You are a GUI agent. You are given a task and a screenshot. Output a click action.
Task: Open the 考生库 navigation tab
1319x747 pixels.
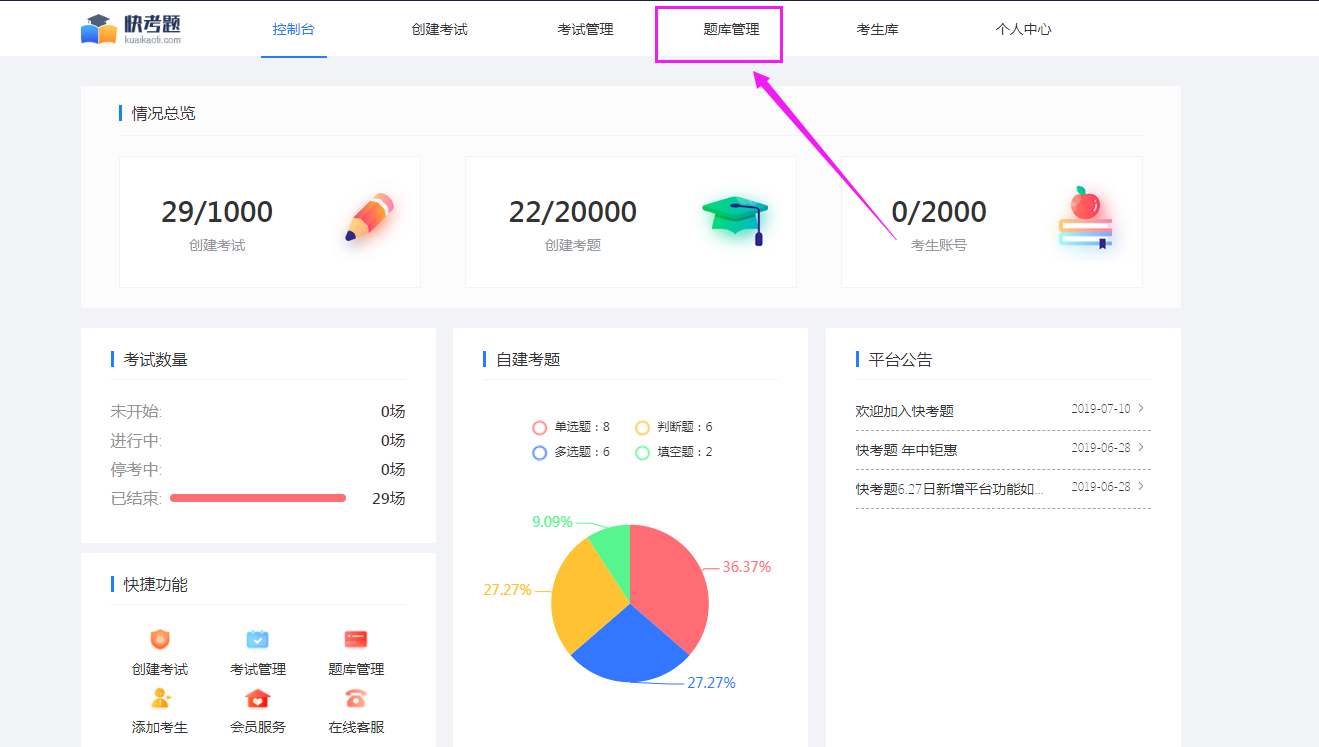point(877,30)
